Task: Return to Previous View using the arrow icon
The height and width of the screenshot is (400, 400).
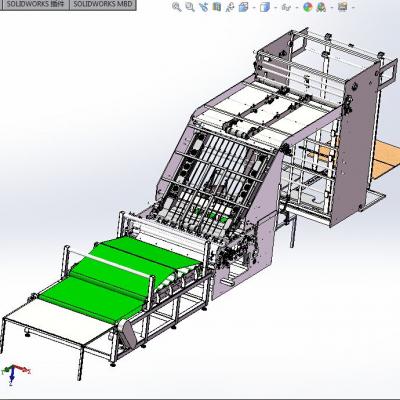Action: point(203,7)
